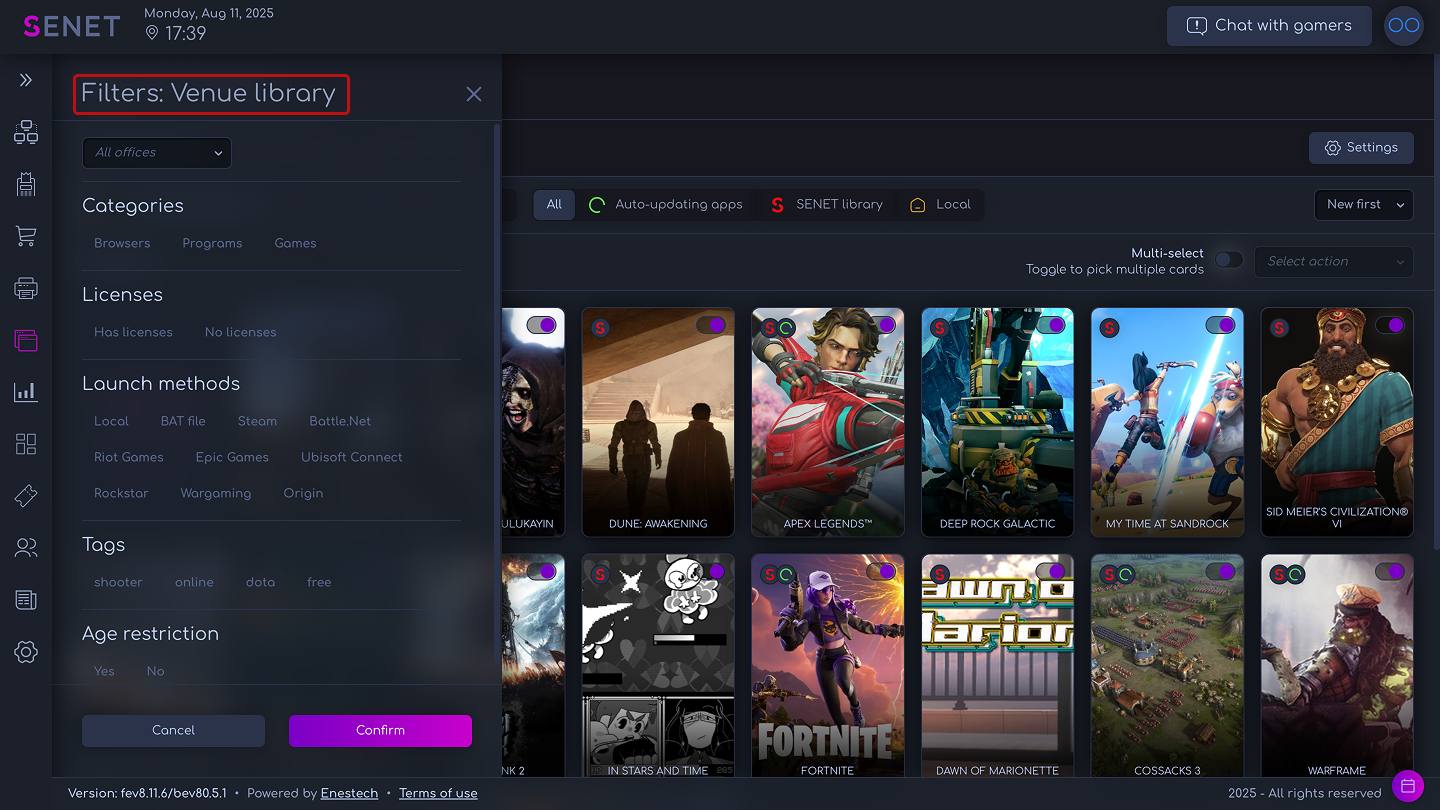Open the dashboard grid sidebar icon
1440x810 pixels.
pos(26,444)
